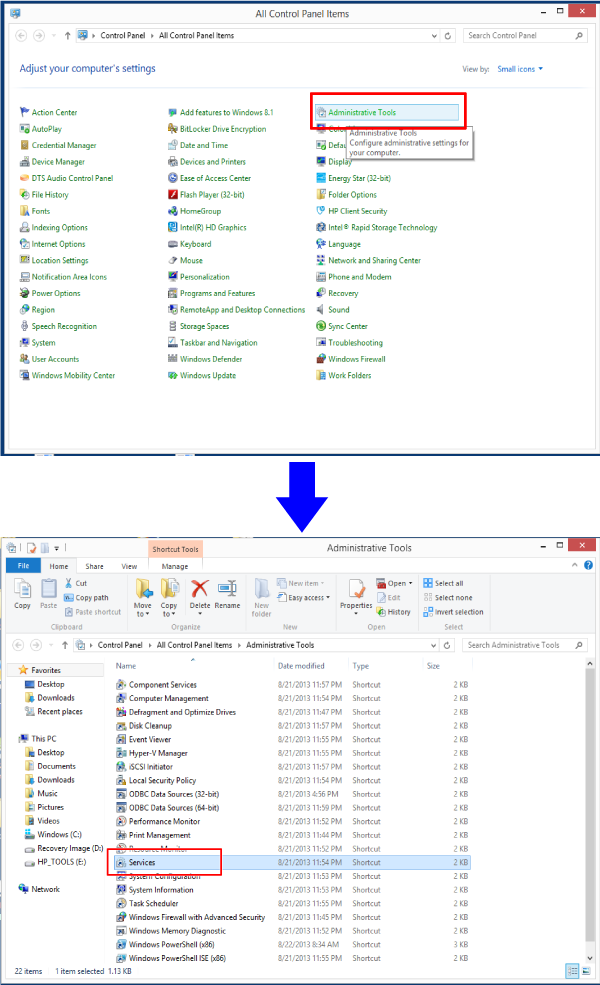Switch to the Manage ribbon tab
This screenshot has width=600, height=985.
(175, 567)
